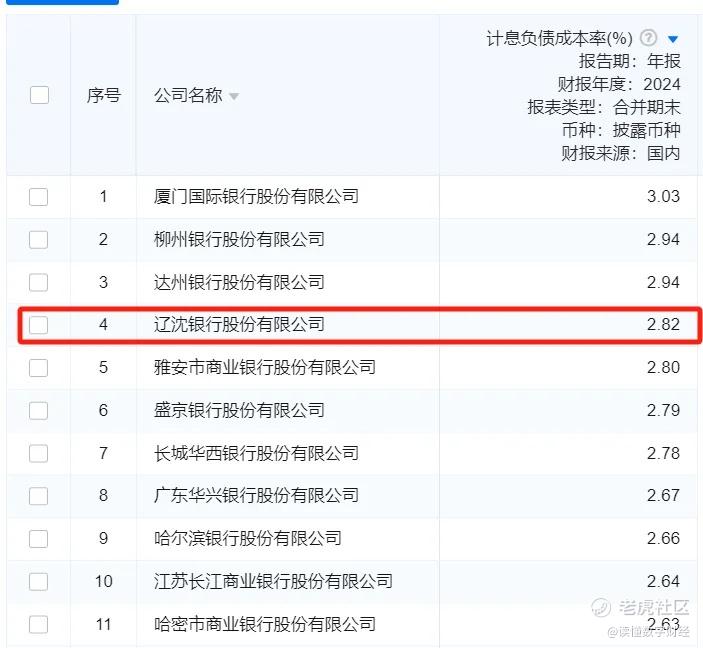Open company 达州银行股份有限公司
The height and width of the screenshot is (648, 703).
pos(239,282)
